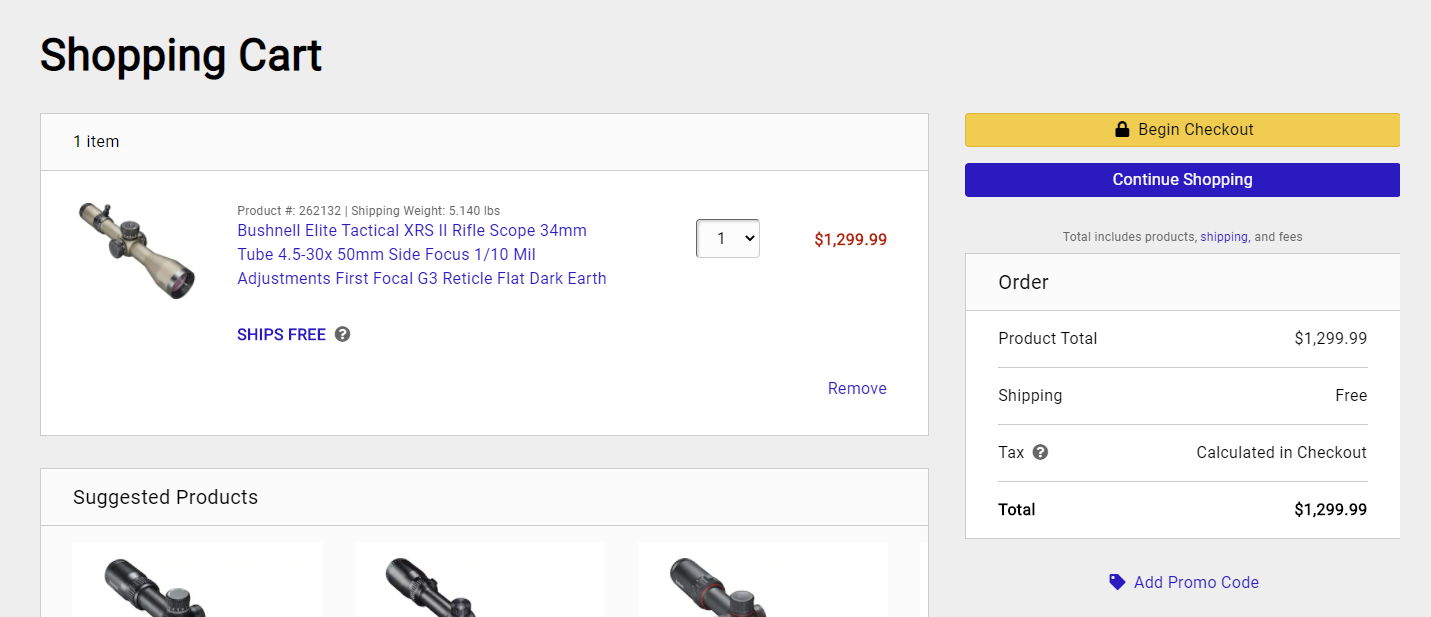Image resolution: width=1431 pixels, height=617 pixels.
Task: Click the SHIPS FREE help question icon
Action: pyautogui.click(x=343, y=334)
